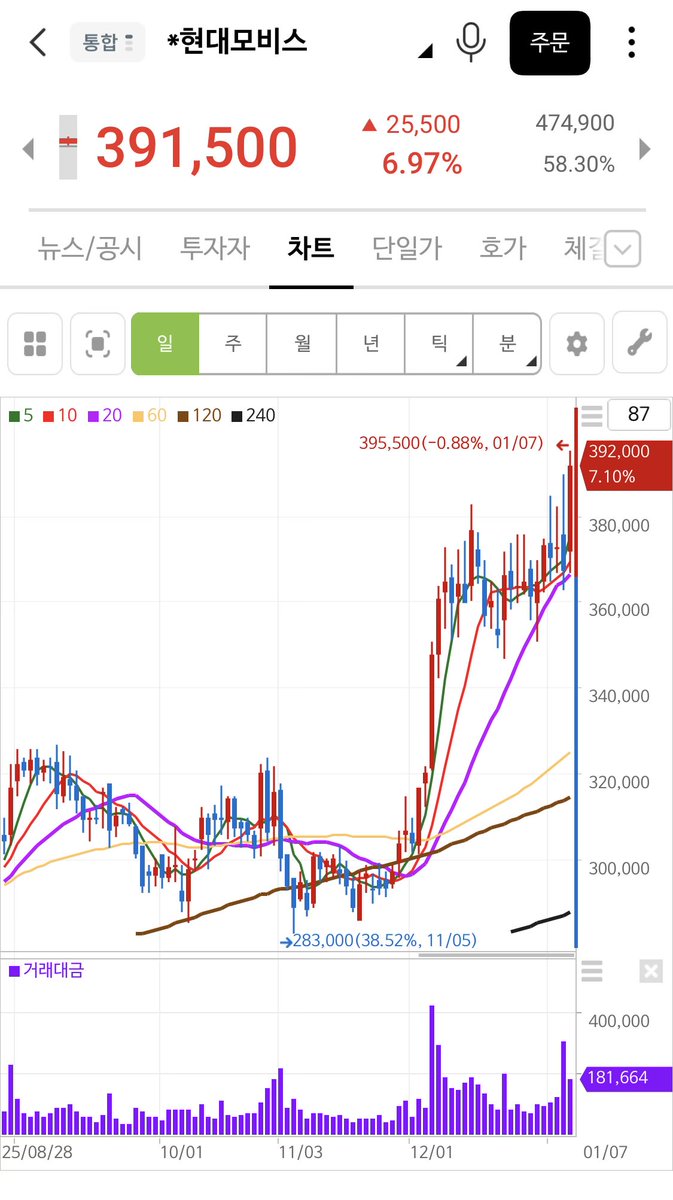
Task: Expand the tab list chevron
Action: pyautogui.click(x=623, y=249)
